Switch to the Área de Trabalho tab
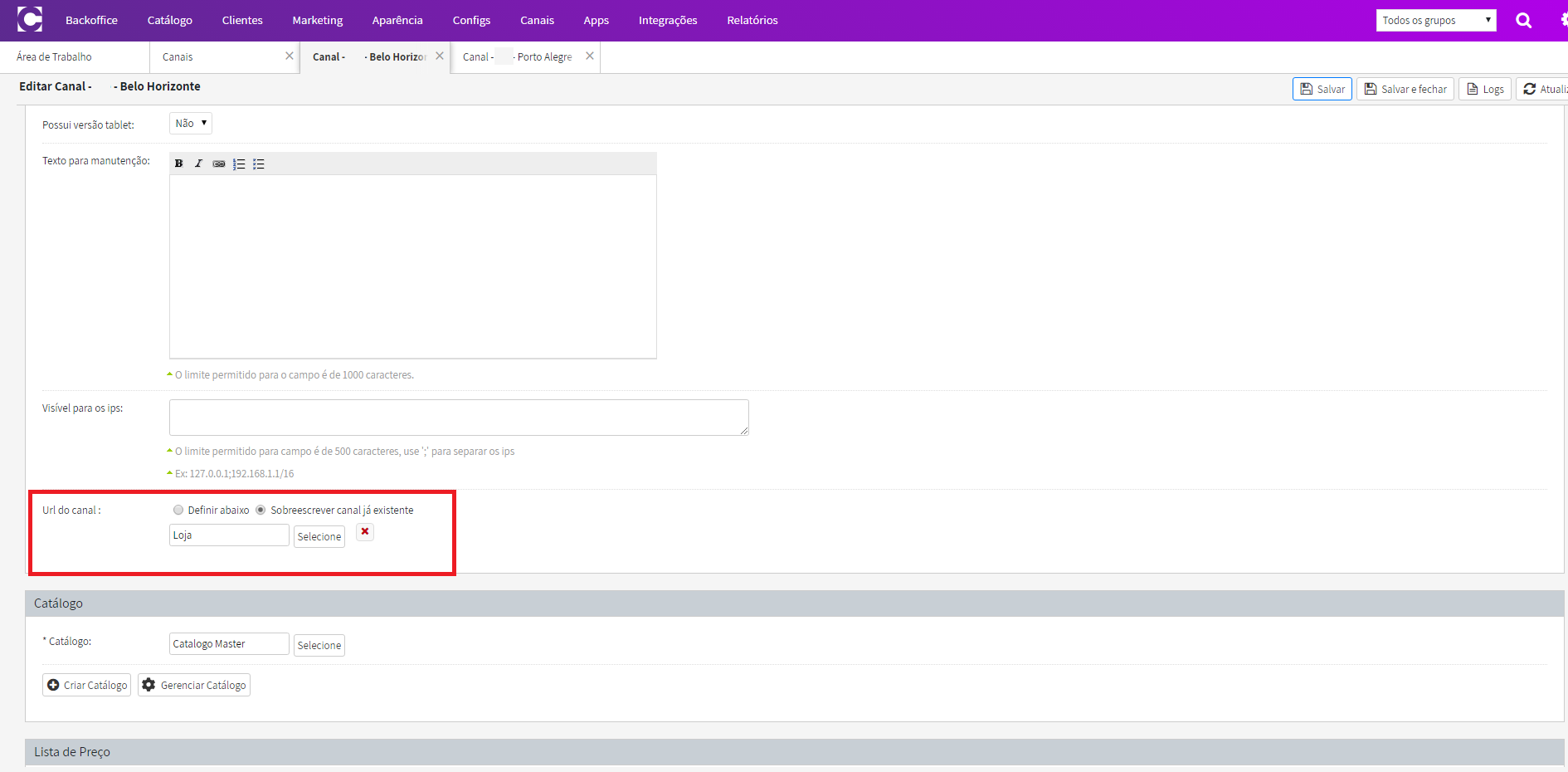 (75, 57)
